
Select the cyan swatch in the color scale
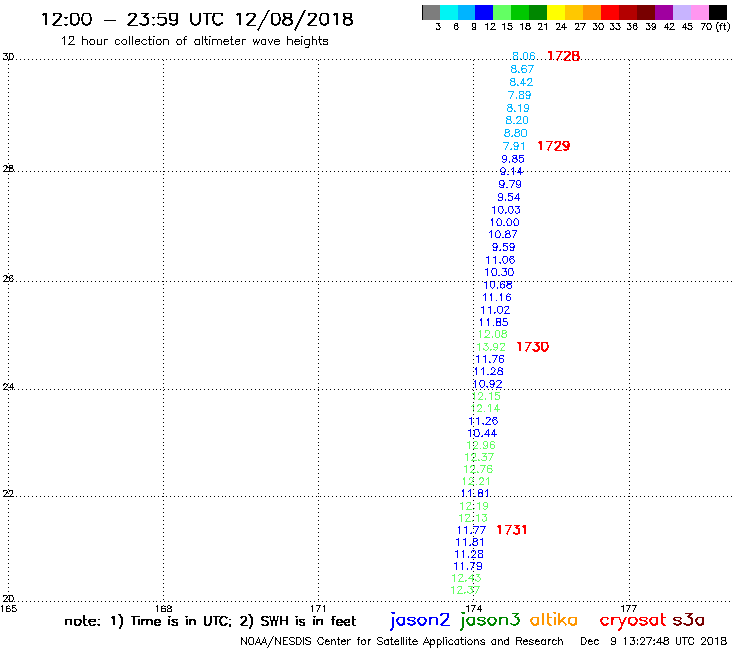pos(449,13)
